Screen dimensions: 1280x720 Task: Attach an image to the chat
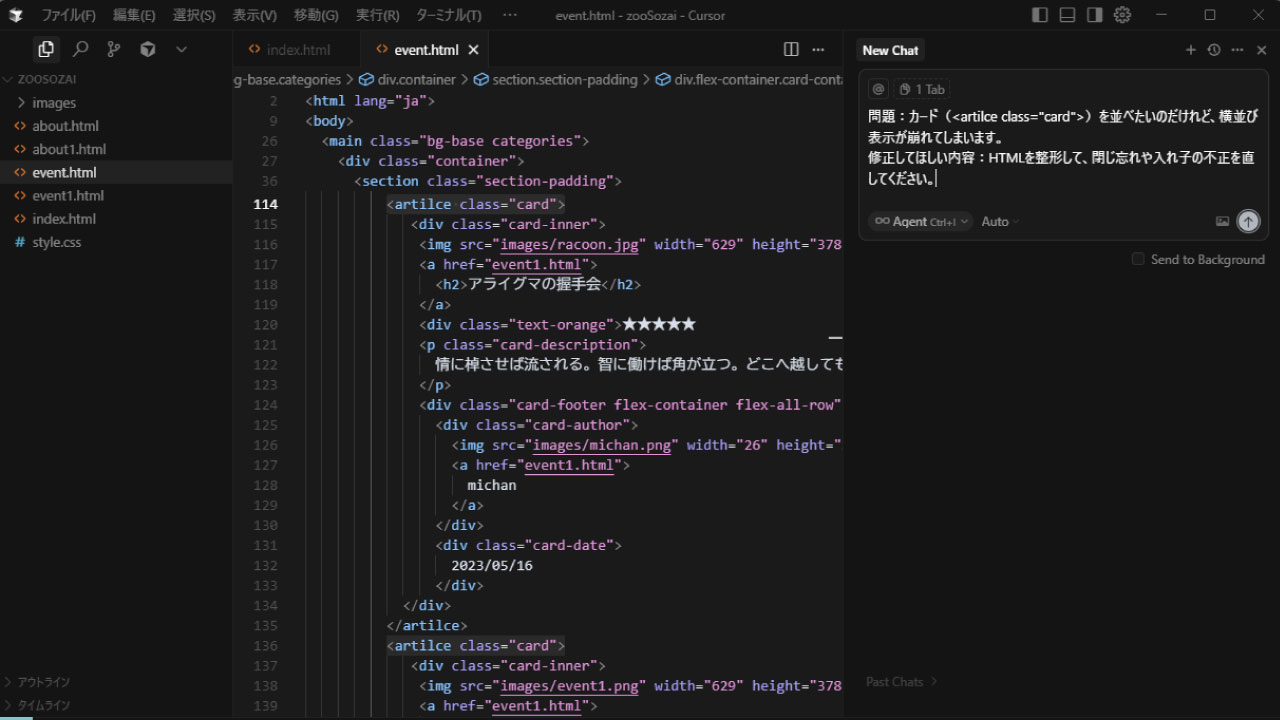click(1222, 221)
